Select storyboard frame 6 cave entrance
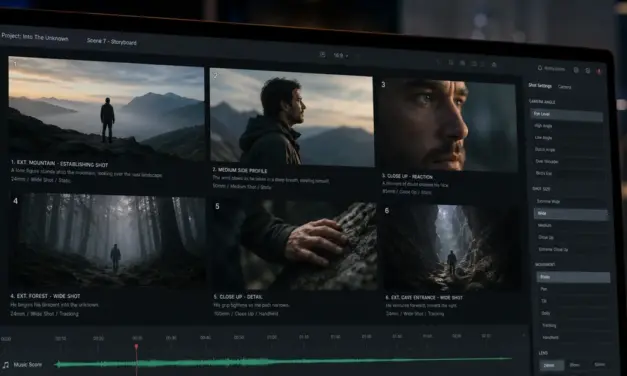The width and height of the screenshot is (627, 376). coord(452,248)
